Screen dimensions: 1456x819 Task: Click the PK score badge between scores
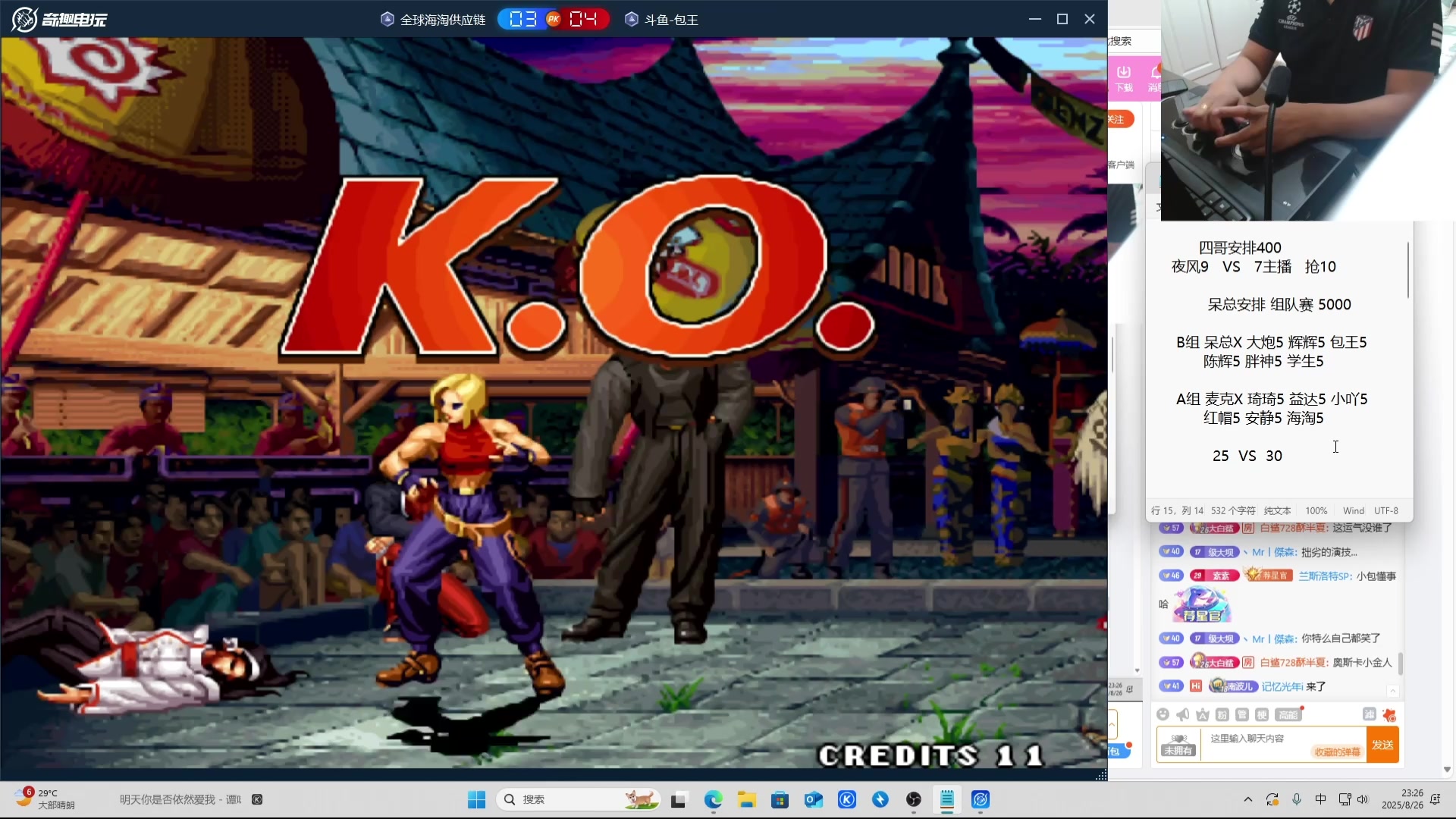pyautogui.click(x=554, y=19)
